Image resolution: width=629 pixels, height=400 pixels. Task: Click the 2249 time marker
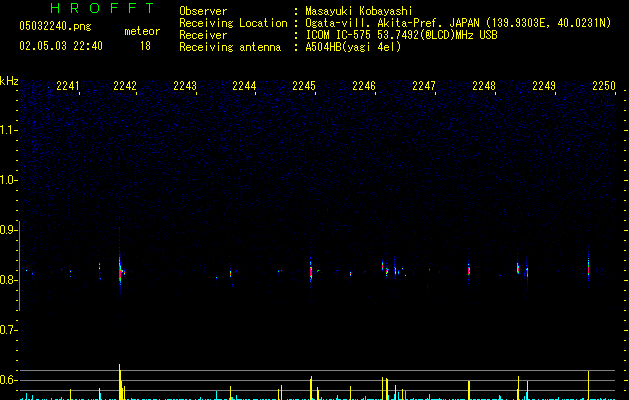click(544, 86)
